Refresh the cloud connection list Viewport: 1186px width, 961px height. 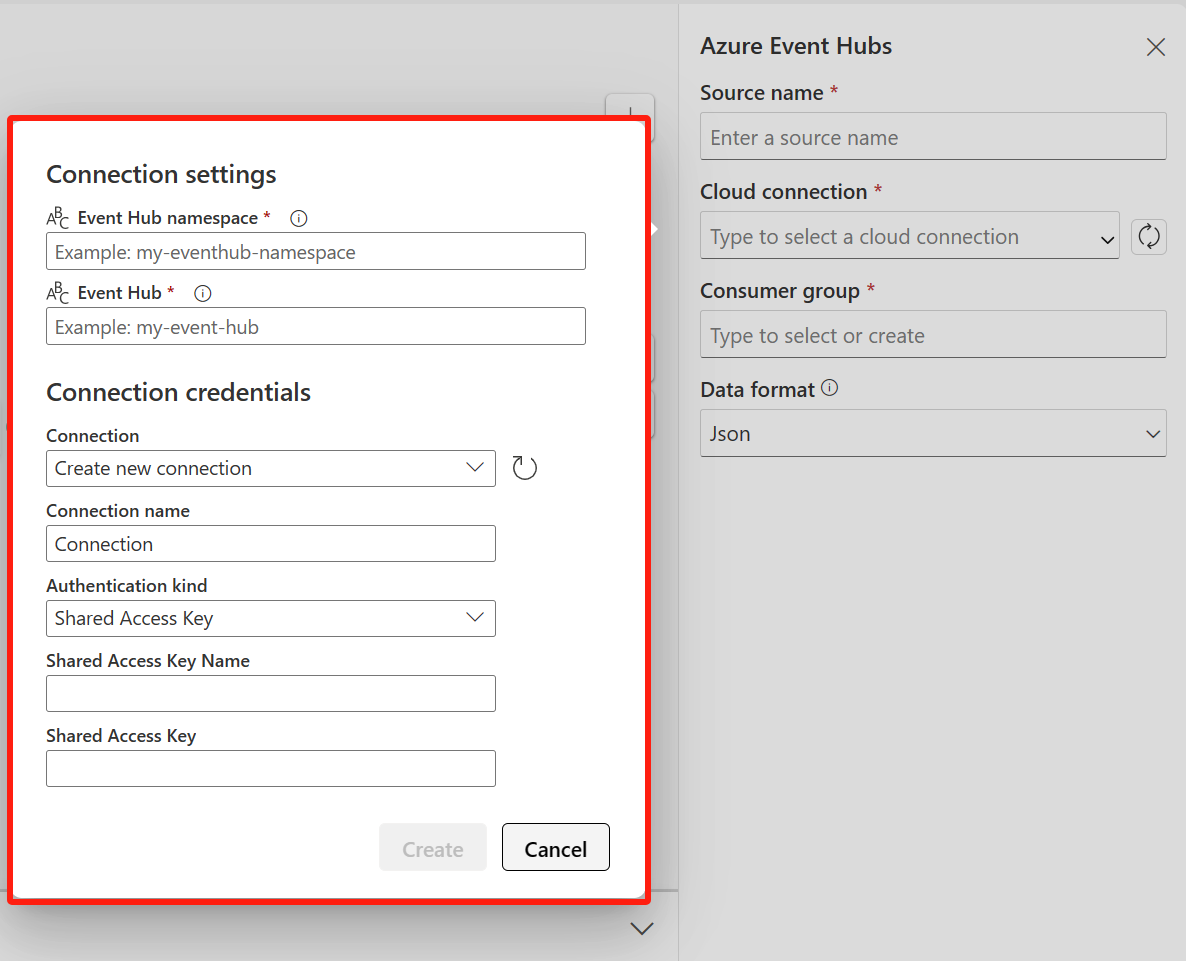1148,237
